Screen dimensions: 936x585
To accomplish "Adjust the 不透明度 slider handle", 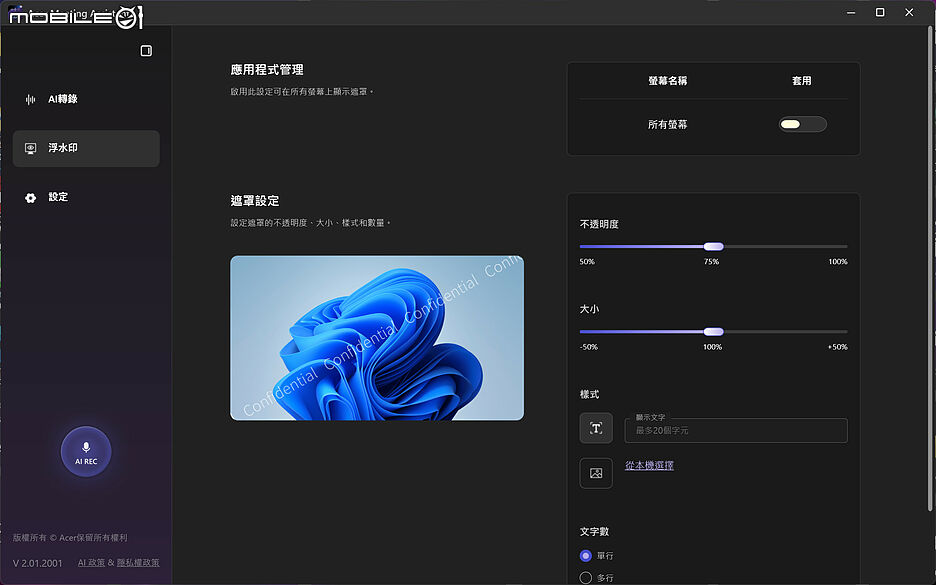I will (713, 247).
